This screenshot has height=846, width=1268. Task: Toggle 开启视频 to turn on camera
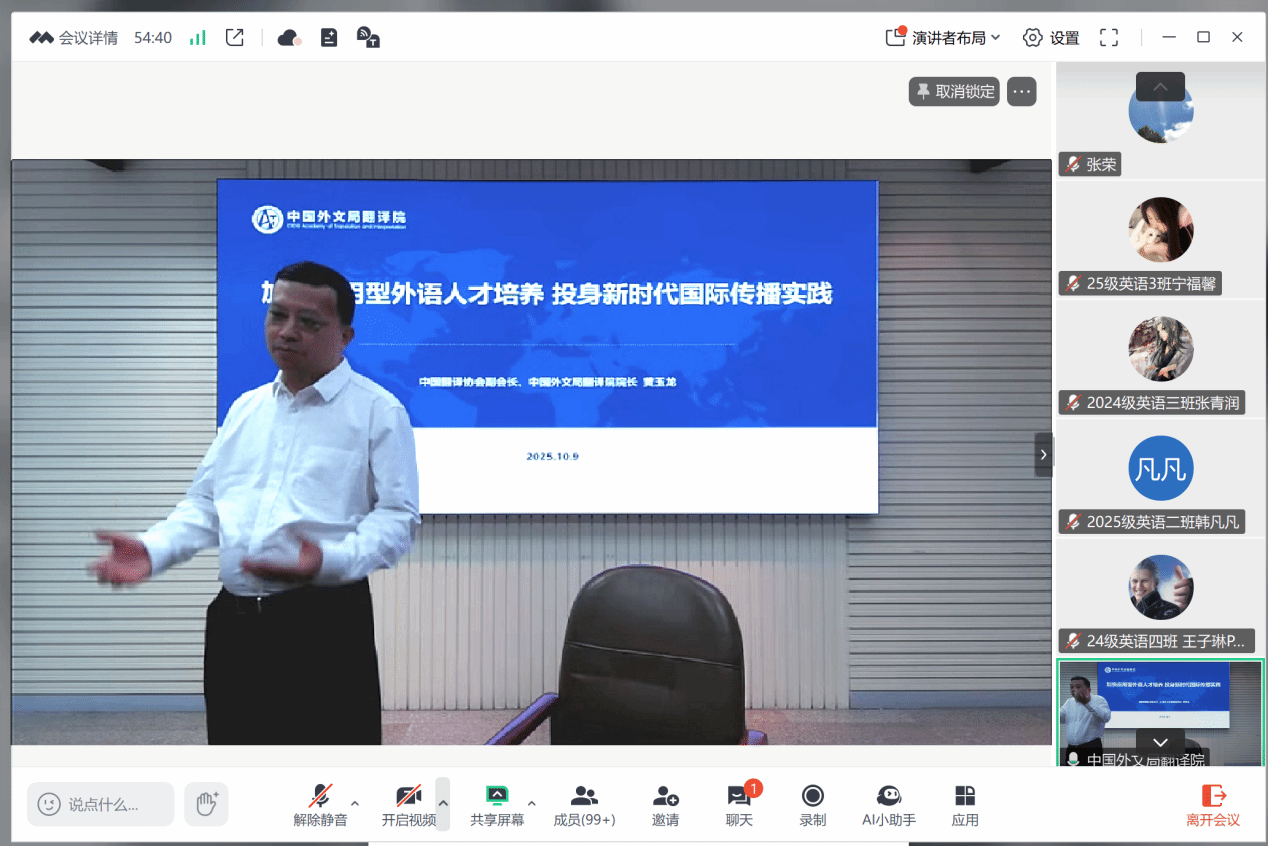point(408,805)
